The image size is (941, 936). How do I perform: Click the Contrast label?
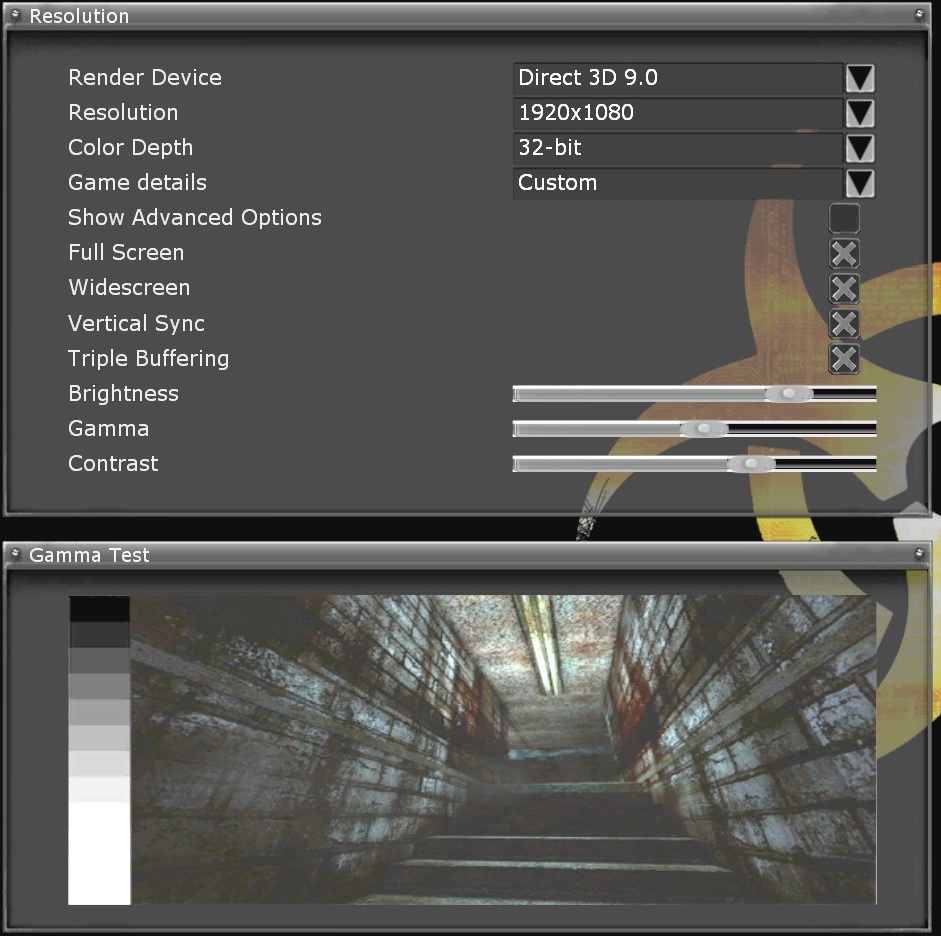tap(113, 463)
